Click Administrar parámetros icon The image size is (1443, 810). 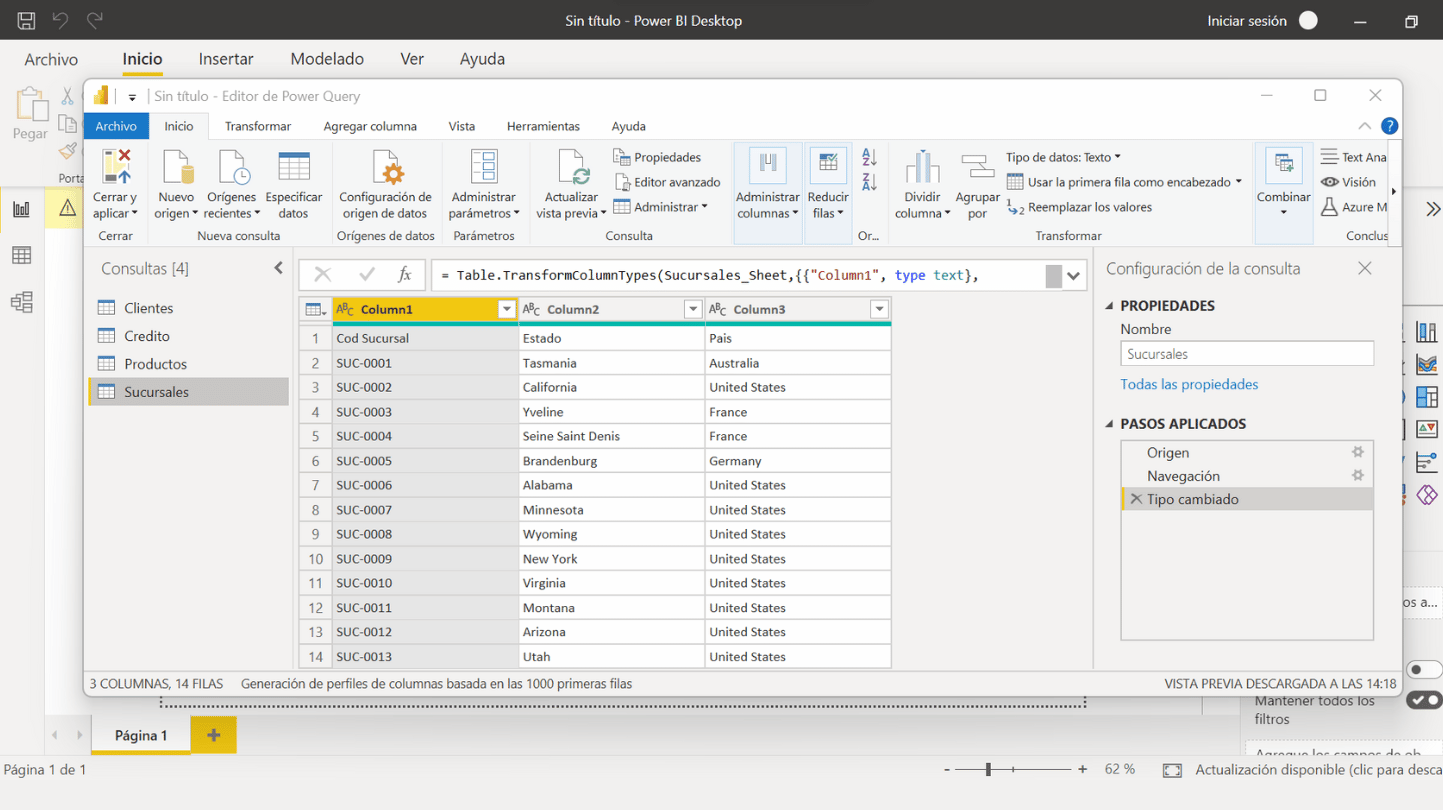[484, 167]
